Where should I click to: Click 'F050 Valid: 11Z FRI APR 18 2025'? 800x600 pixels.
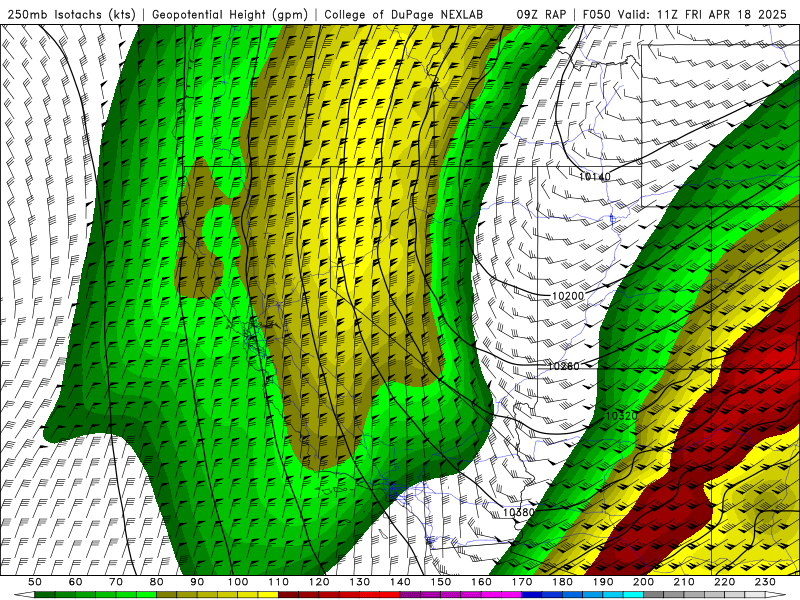click(x=685, y=14)
